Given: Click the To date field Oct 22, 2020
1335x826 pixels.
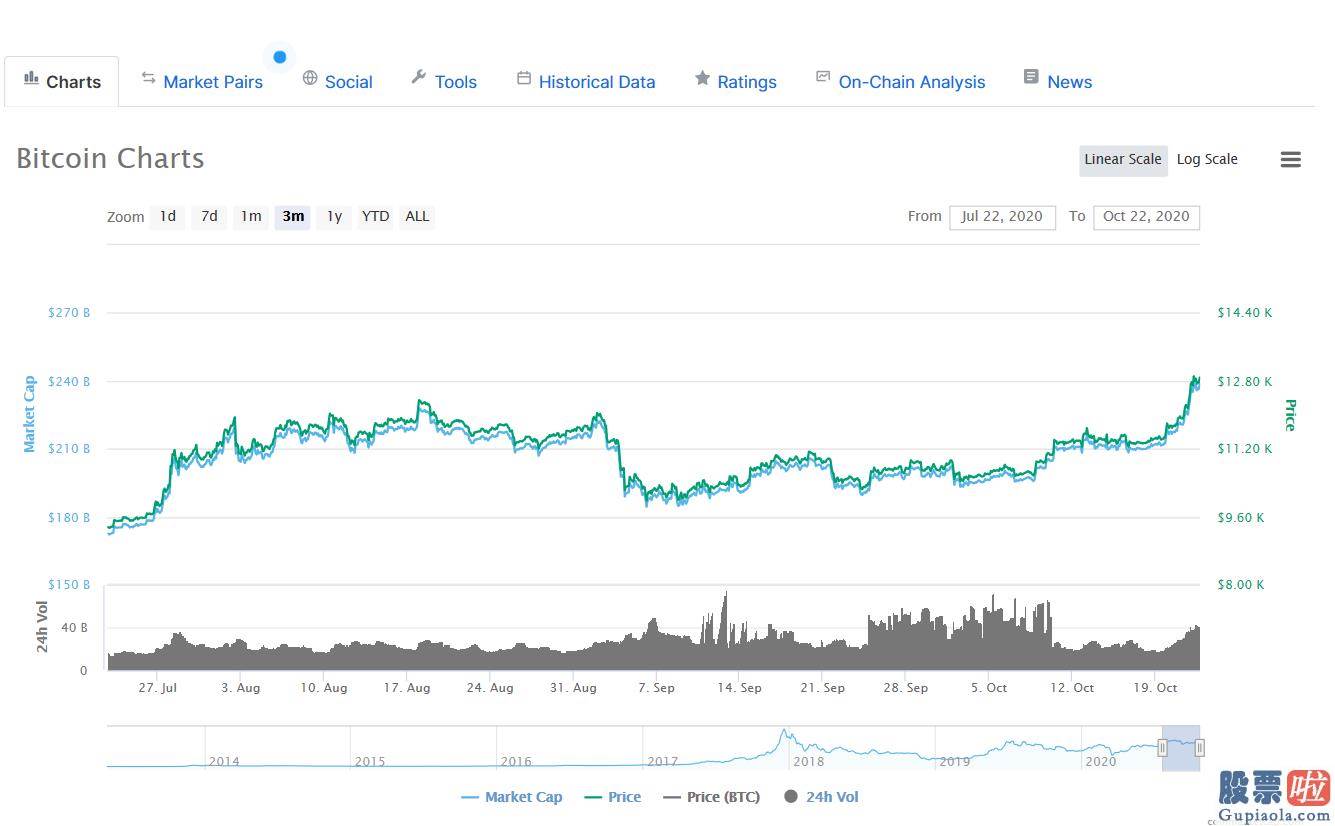Looking at the screenshot, I should pos(1146,216).
